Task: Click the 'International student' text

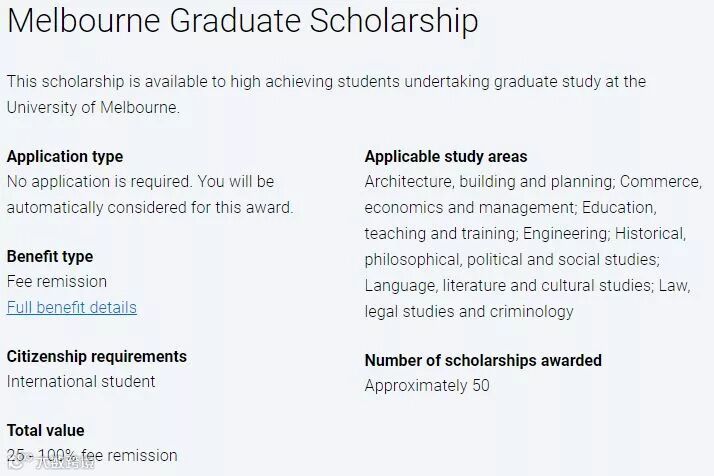Action: (x=81, y=381)
